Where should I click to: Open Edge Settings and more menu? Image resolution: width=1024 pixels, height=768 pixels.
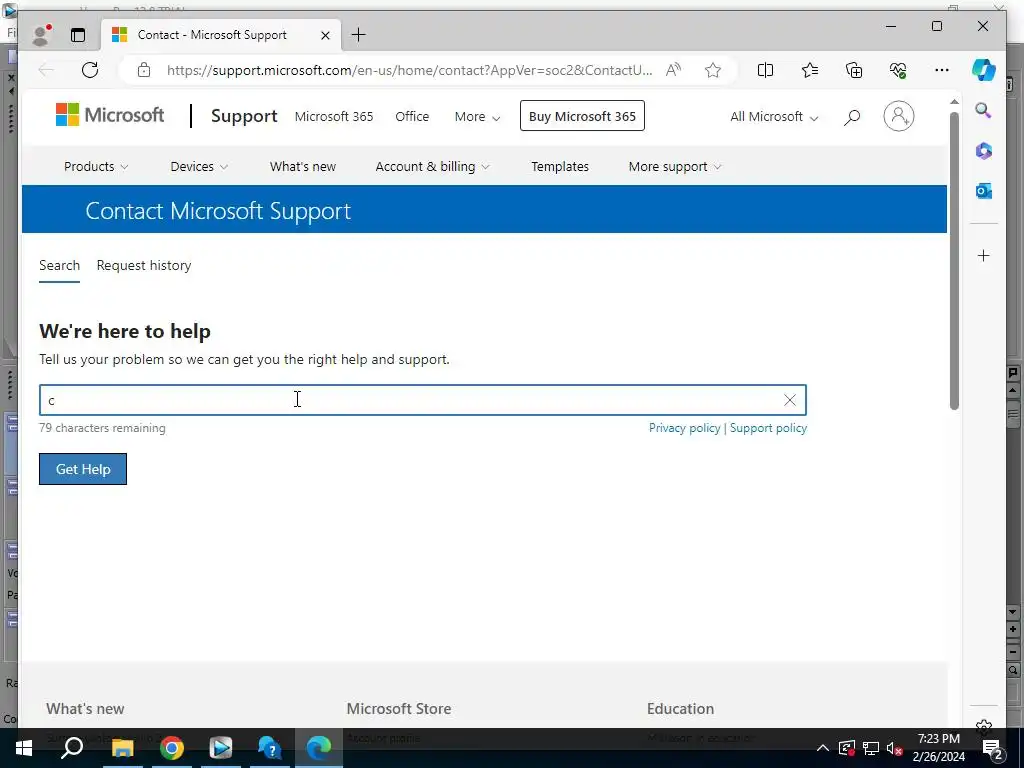click(x=942, y=70)
